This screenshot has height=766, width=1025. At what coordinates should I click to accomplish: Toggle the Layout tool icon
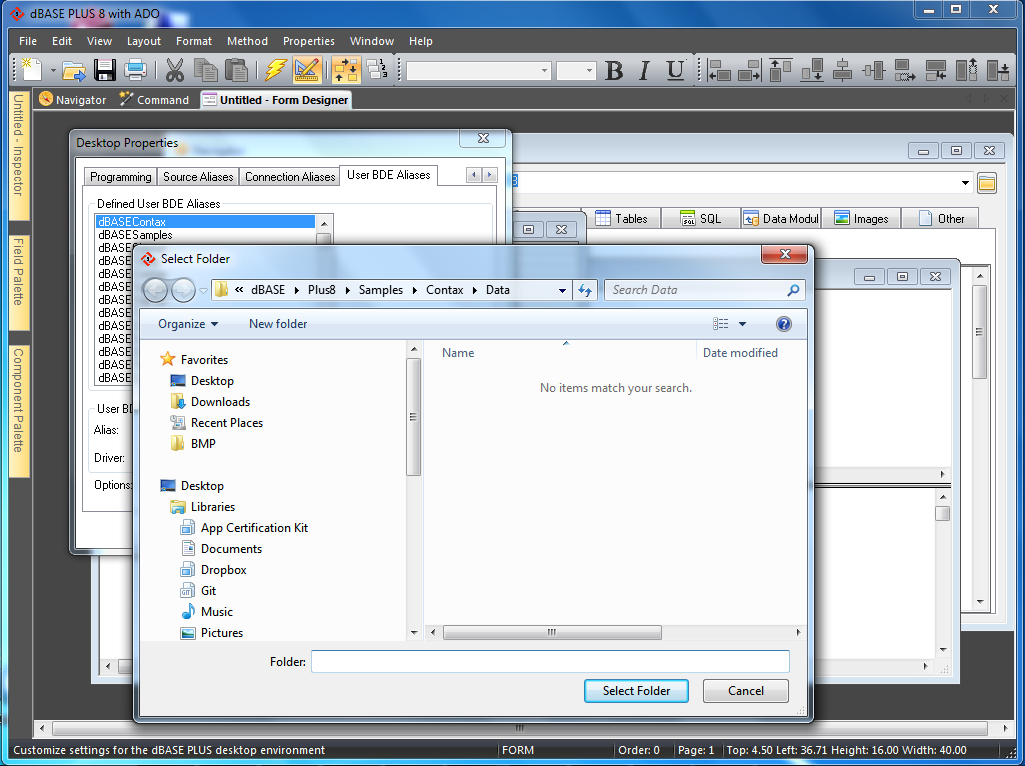346,70
